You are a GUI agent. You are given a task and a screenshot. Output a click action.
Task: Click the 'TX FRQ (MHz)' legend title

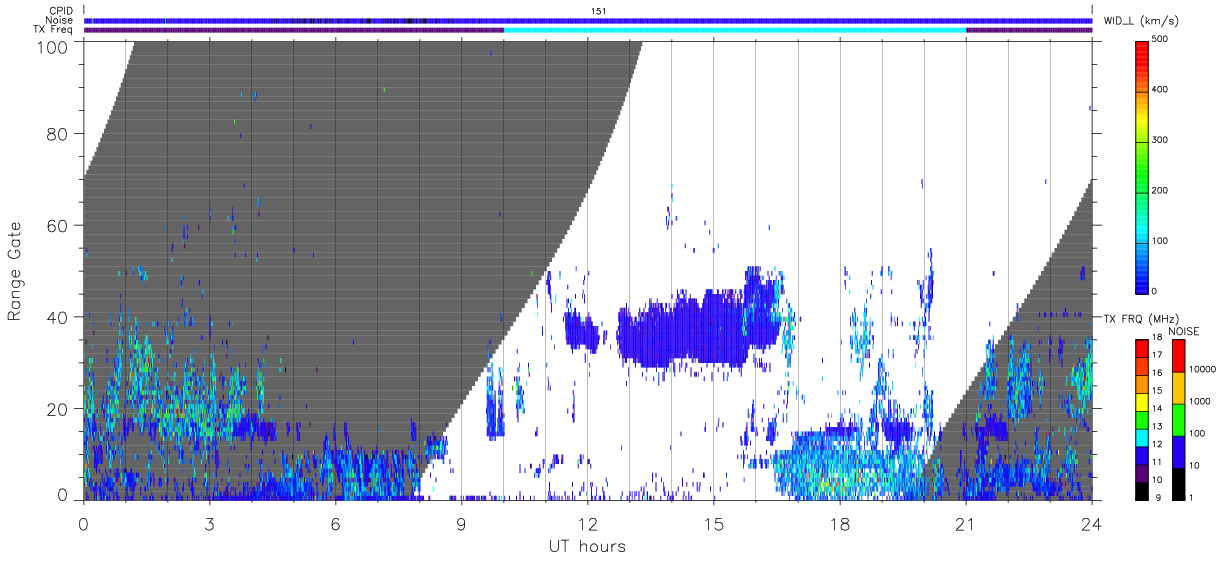click(1141, 318)
